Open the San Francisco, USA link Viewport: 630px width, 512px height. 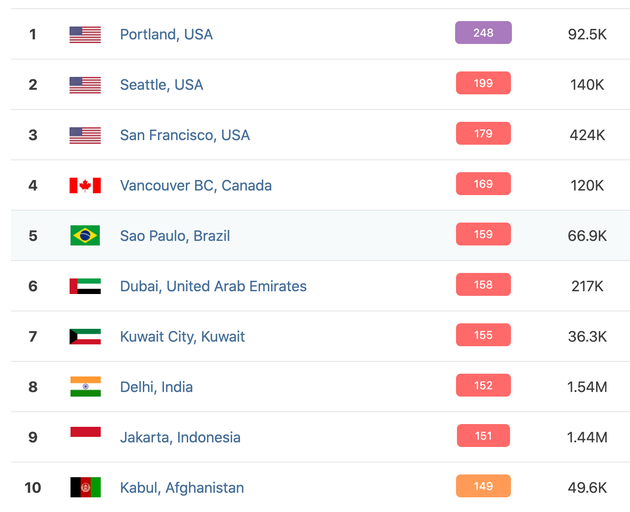tap(185, 135)
